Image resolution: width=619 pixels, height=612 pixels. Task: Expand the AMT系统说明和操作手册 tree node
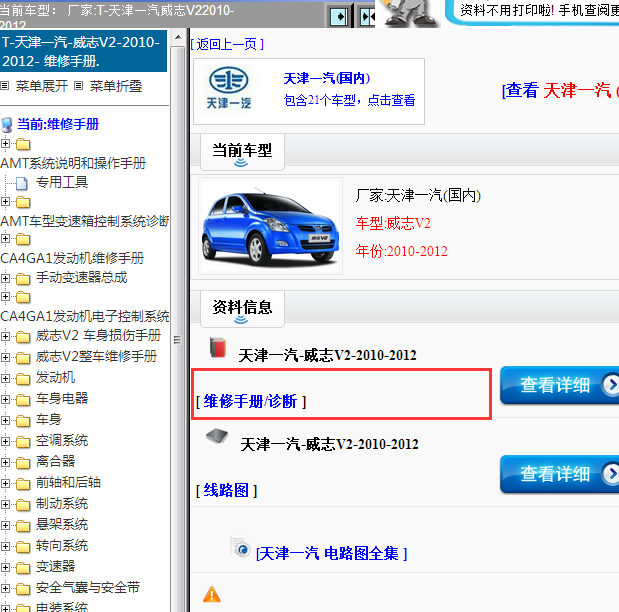coord(5,144)
